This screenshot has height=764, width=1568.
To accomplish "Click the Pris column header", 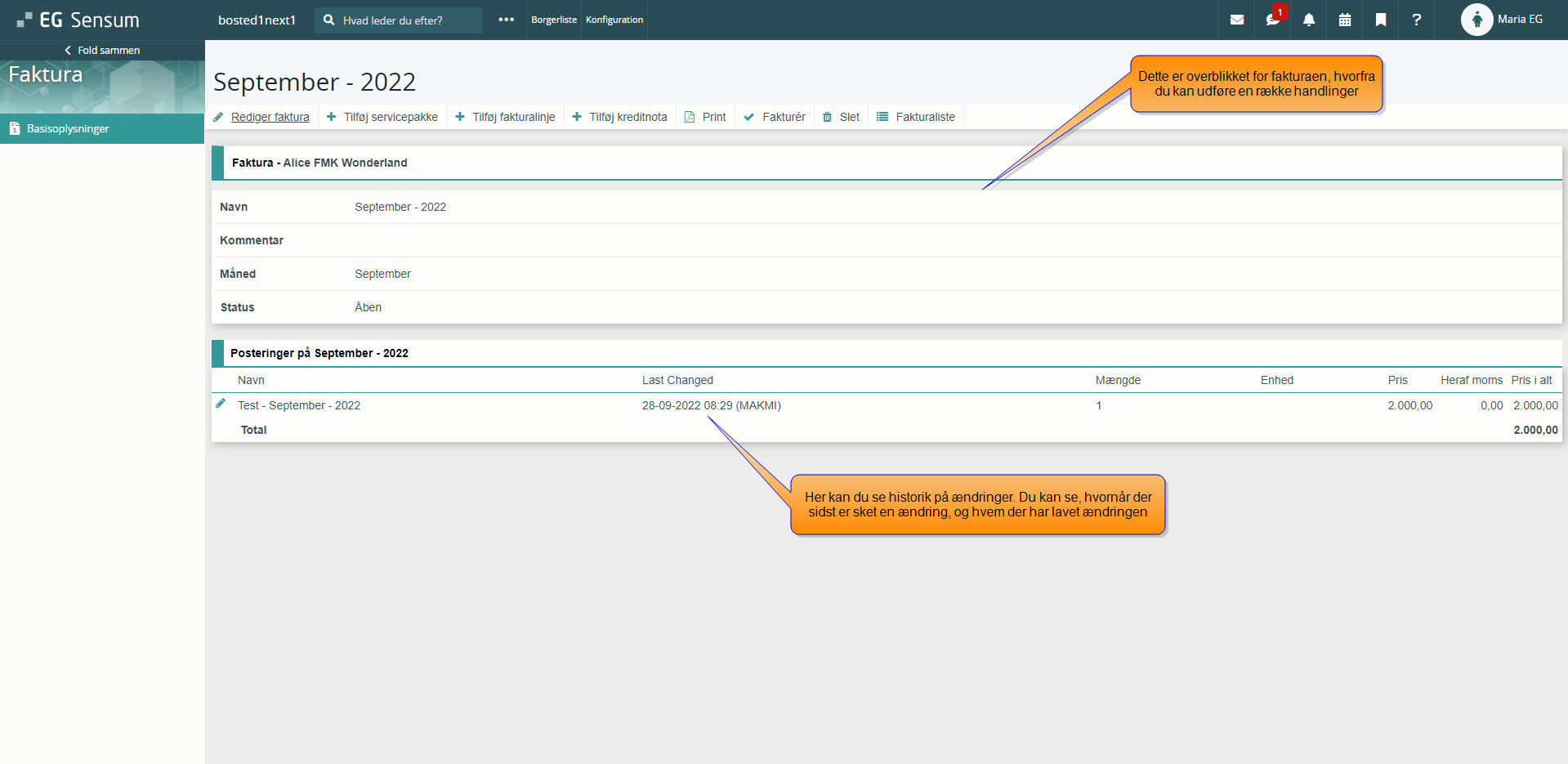I will coord(1397,380).
